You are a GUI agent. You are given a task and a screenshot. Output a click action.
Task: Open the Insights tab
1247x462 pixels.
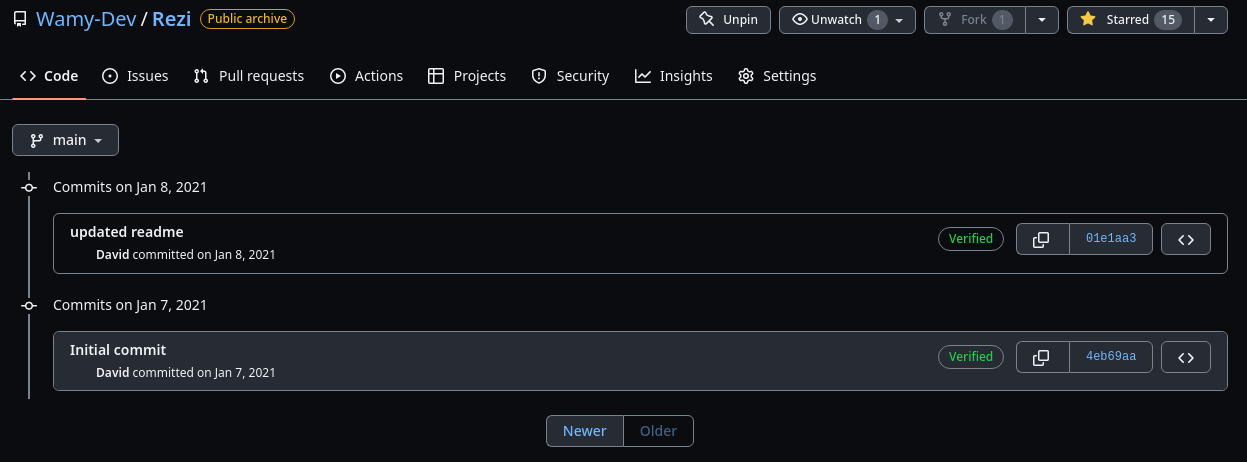673,76
